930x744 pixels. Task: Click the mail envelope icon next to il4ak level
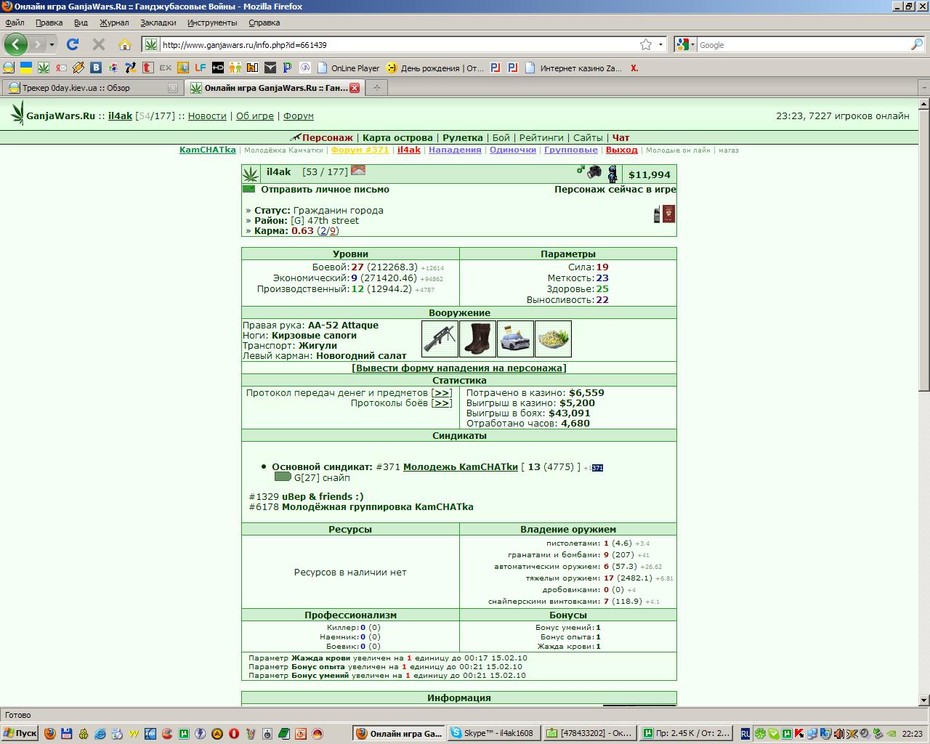[x=358, y=170]
